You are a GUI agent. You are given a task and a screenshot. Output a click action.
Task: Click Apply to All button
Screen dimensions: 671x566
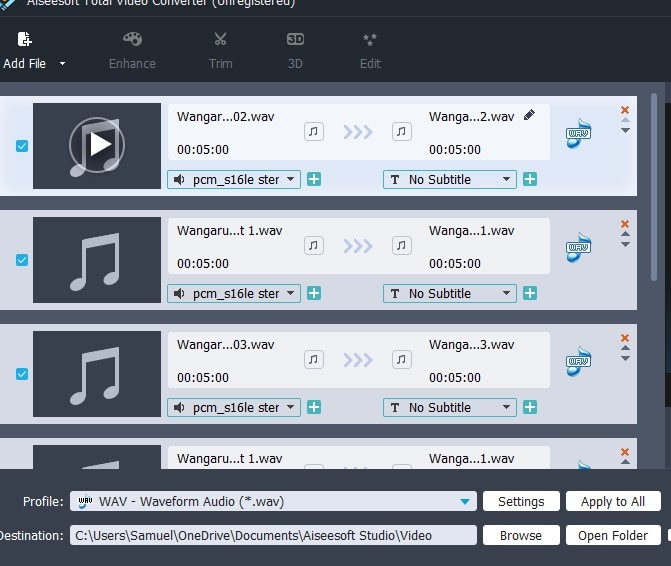coord(613,501)
